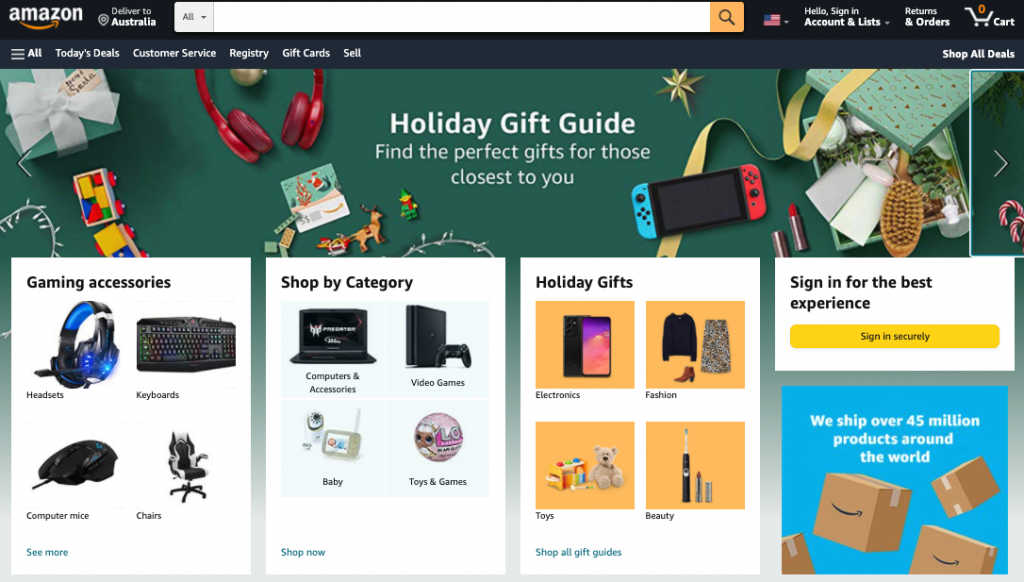Image resolution: width=1024 pixels, height=582 pixels.
Task: Open Gift Cards in navigation bar
Action: 306,54
